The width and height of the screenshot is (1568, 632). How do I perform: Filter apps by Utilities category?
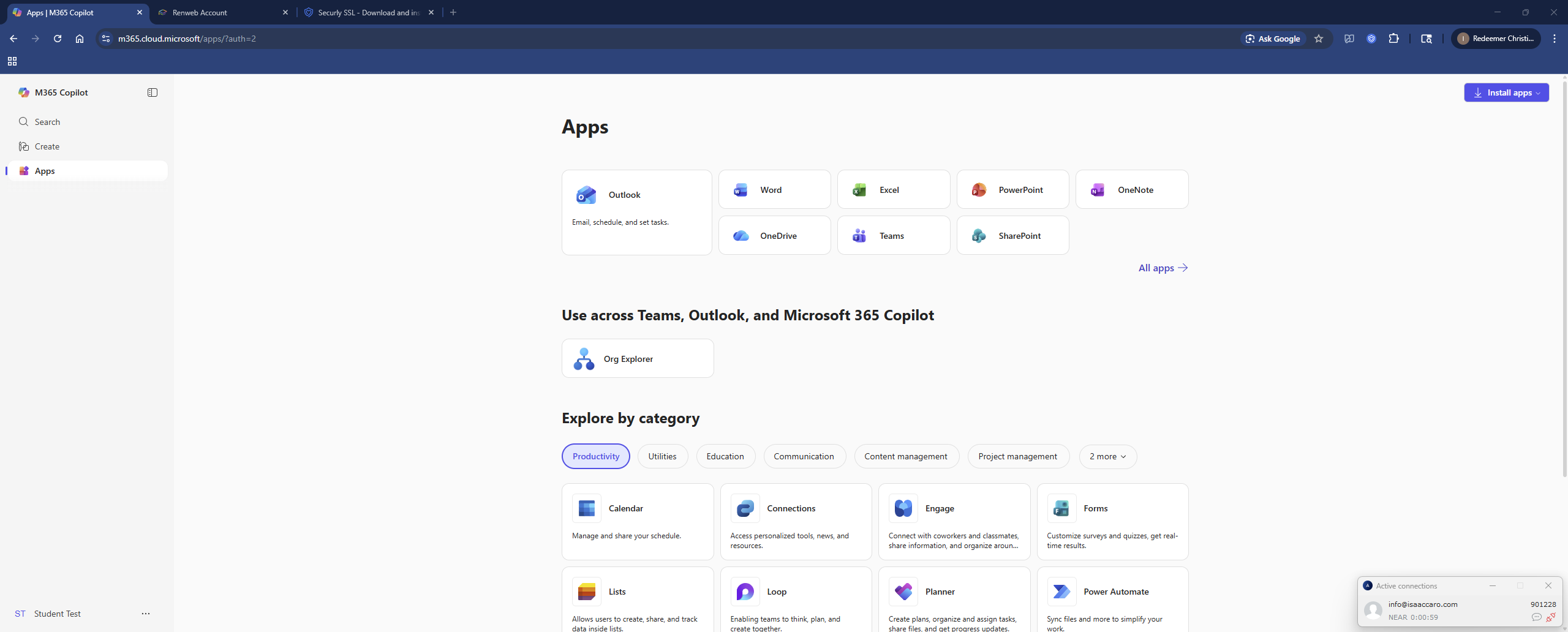point(662,456)
